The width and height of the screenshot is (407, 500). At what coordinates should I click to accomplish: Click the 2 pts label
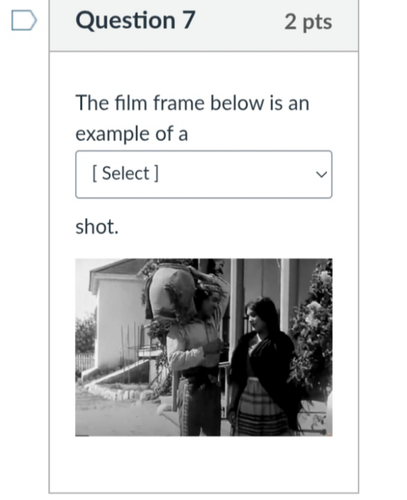[x=308, y=22]
